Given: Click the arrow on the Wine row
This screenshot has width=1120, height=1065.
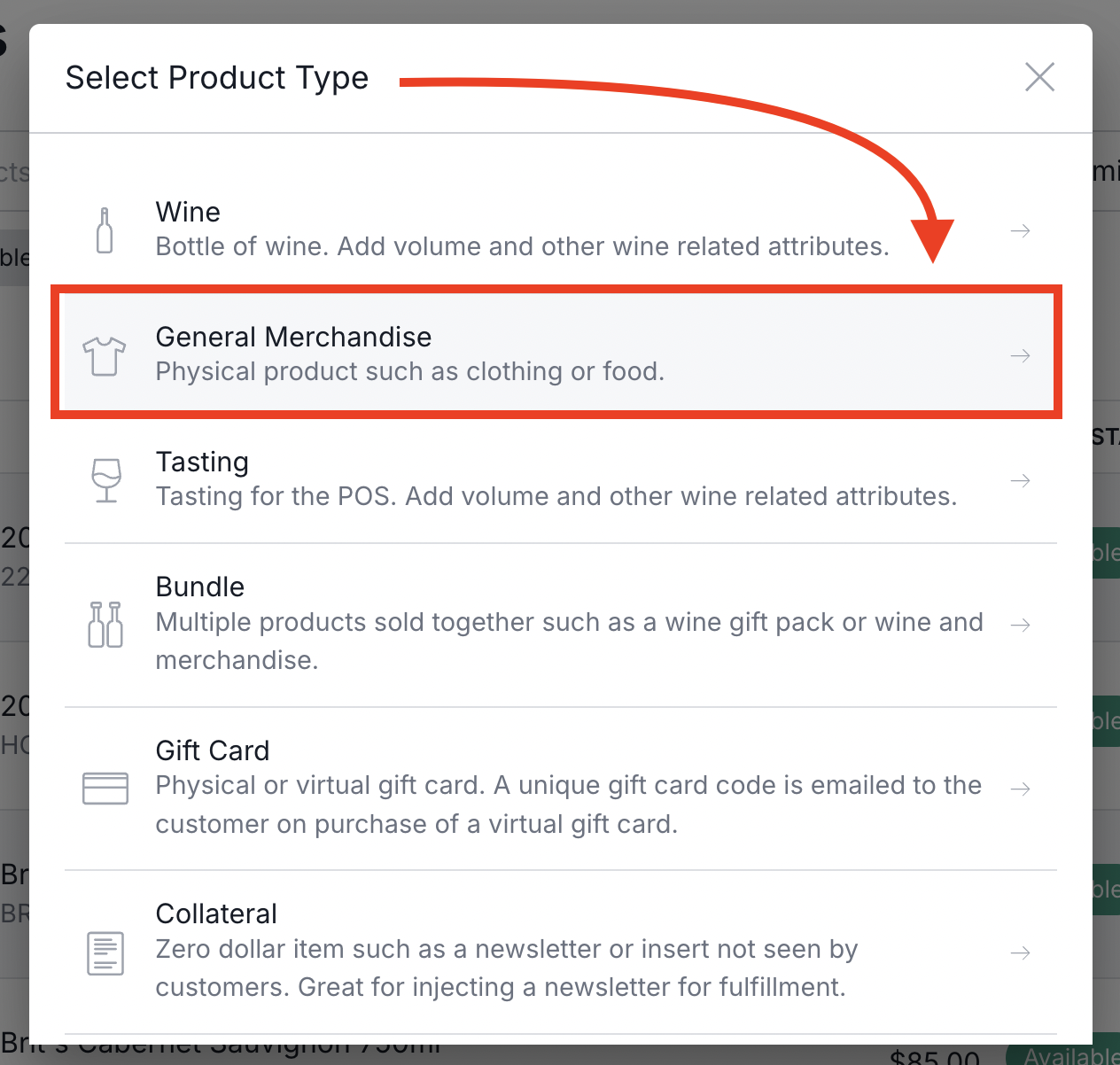Looking at the screenshot, I should [1021, 230].
